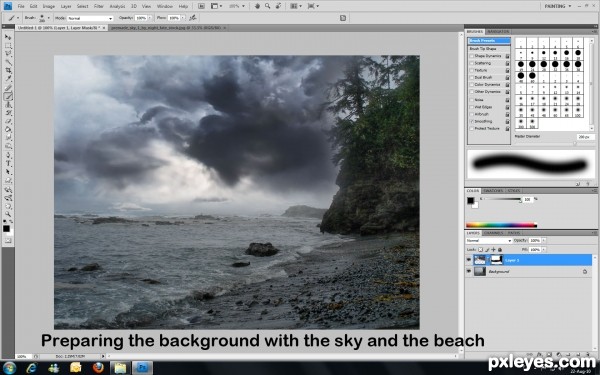Open the File Explorer taskbar icon

pyautogui.click(x=120, y=368)
